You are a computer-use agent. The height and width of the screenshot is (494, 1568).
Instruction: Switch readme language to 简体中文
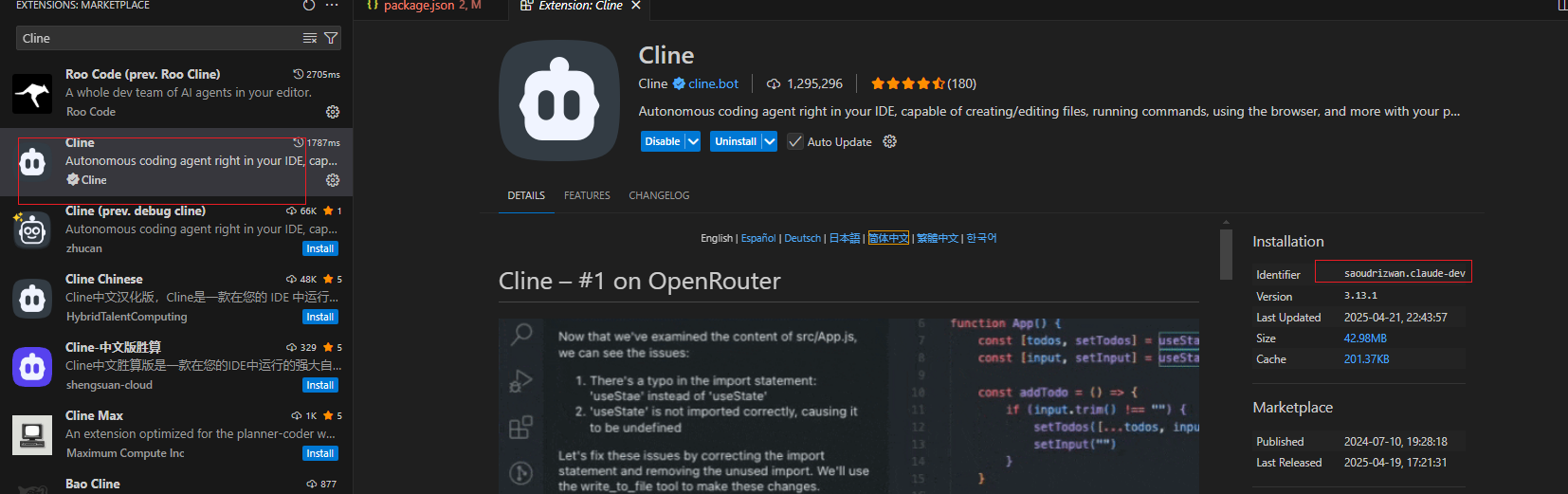888,238
